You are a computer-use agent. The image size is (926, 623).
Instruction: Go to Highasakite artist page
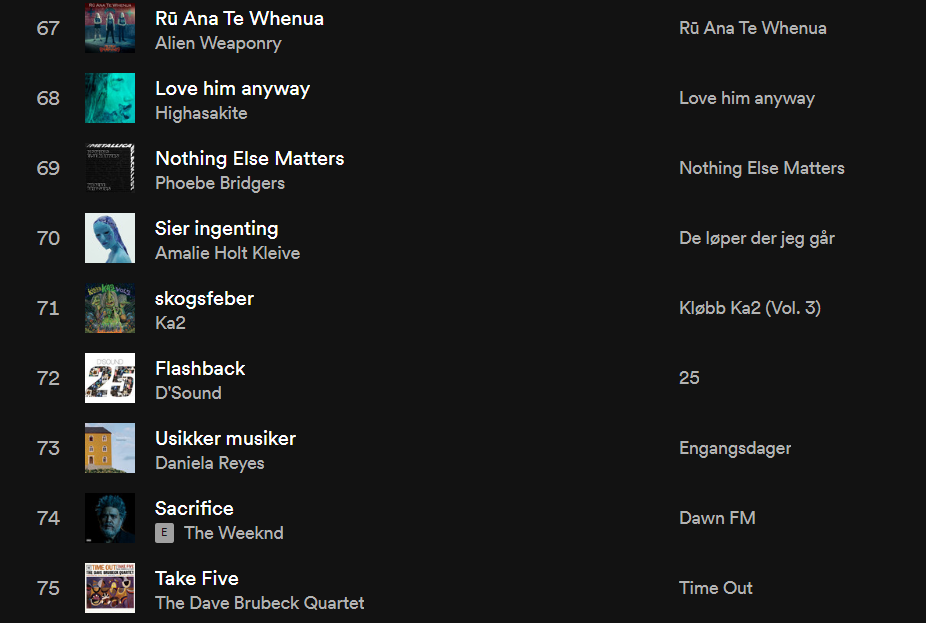(201, 113)
